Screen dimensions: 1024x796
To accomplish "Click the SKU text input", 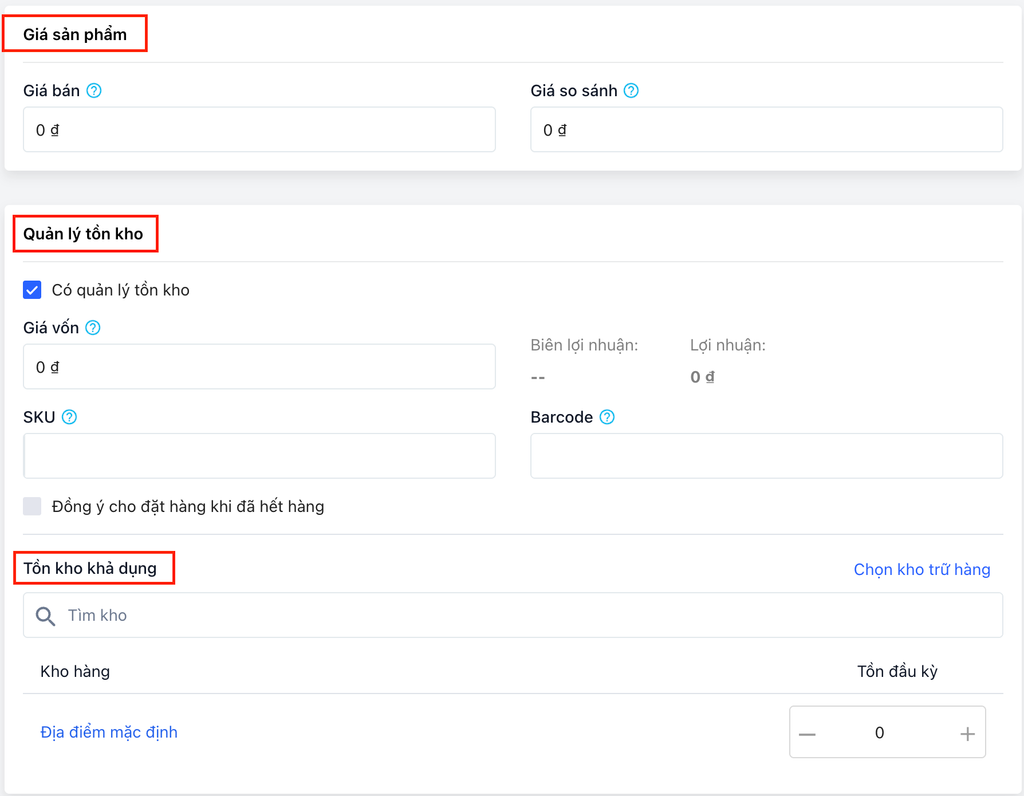I will [x=260, y=456].
